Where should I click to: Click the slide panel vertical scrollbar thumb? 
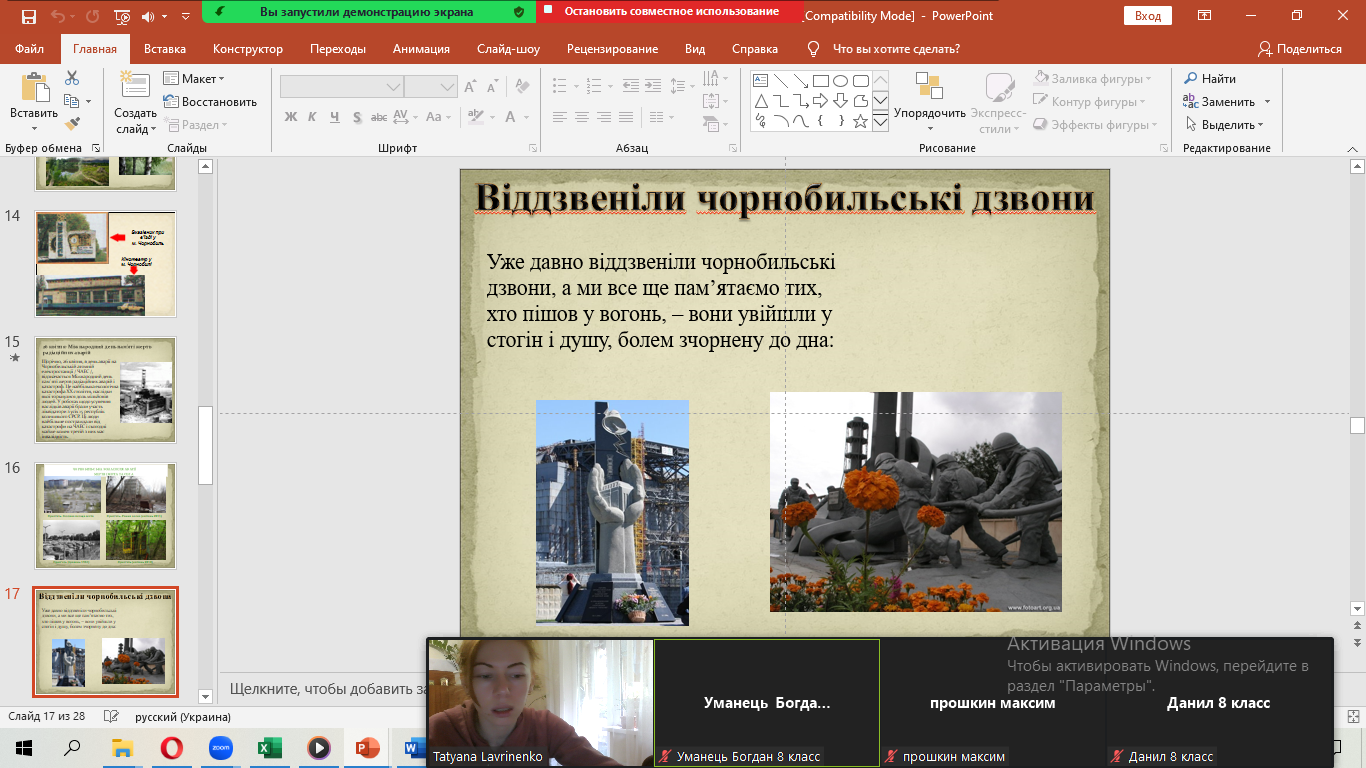coord(206,445)
